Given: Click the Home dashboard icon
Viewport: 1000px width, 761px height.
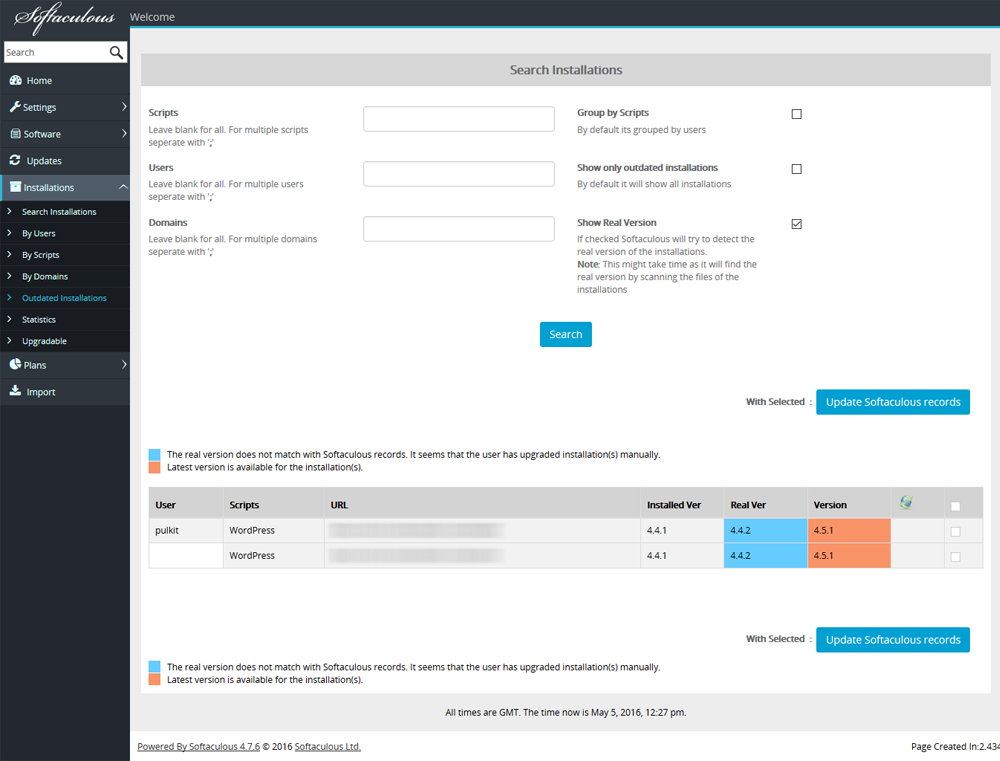Looking at the screenshot, I should pyautogui.click(x=15, y=80).
